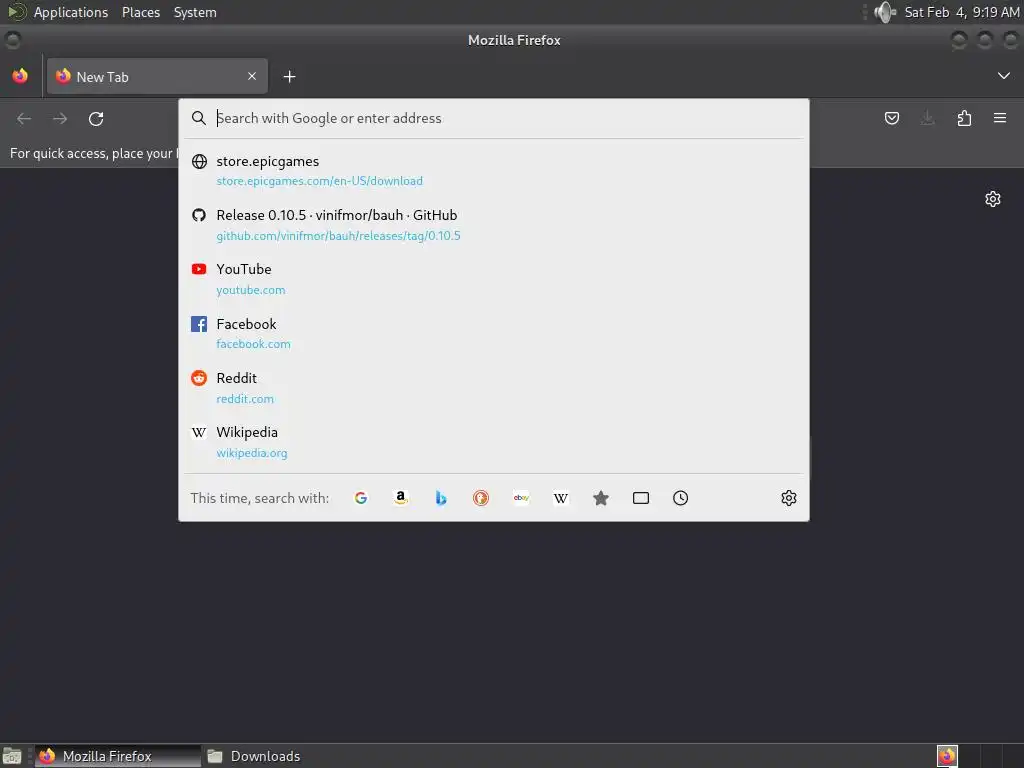Go back one page
Screen dimensions: 1024x768
point(24,119)
